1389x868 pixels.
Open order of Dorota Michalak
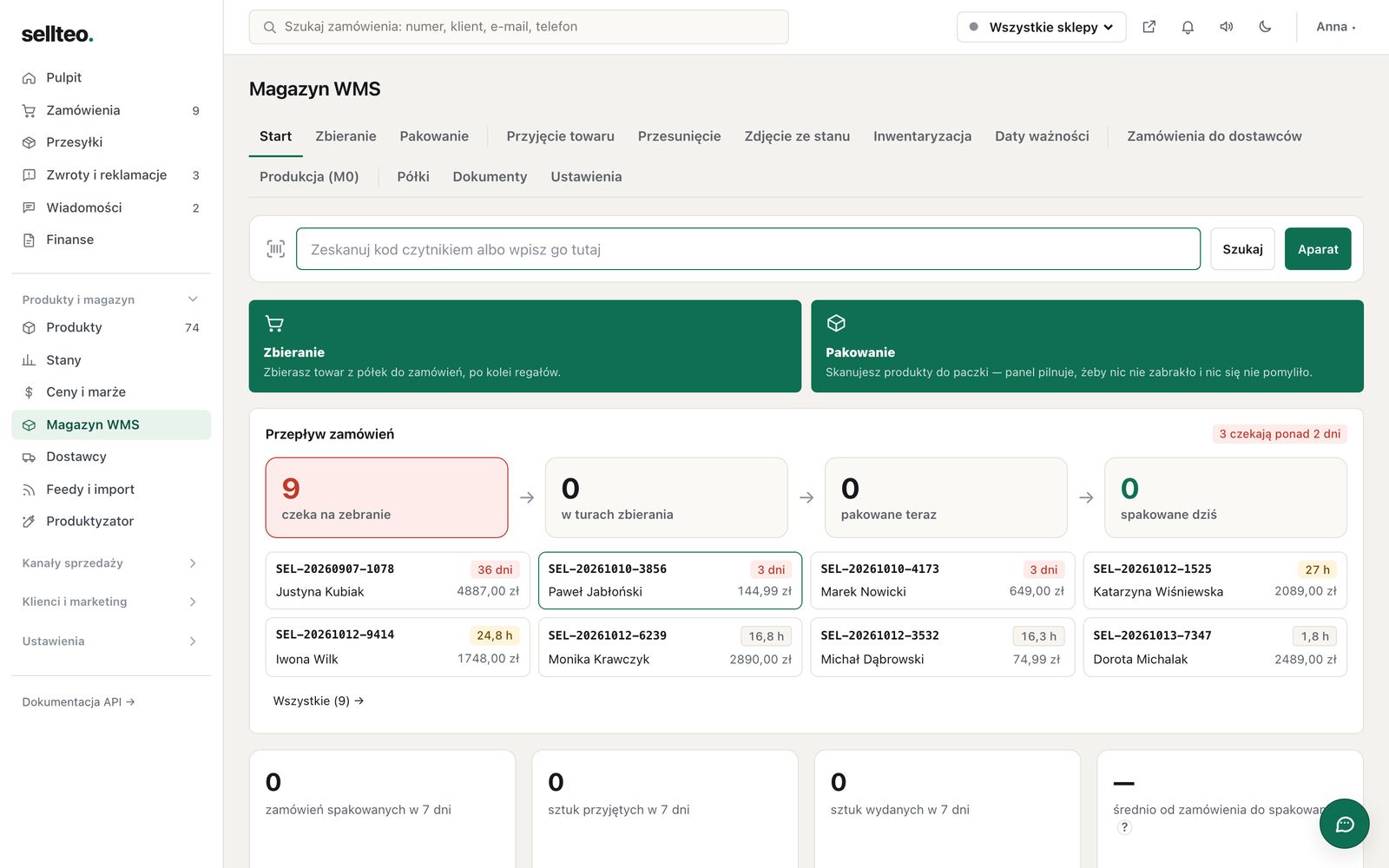[1215, 648]
